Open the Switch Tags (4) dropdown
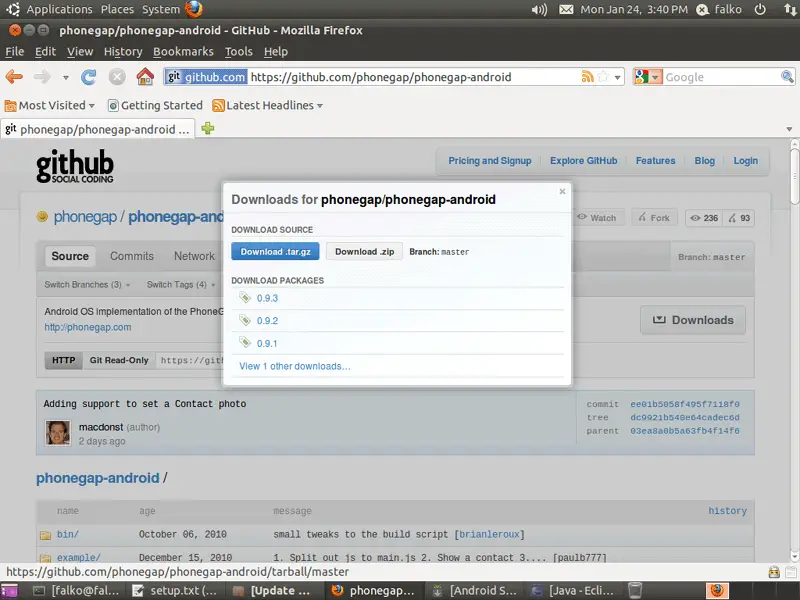 pyautogui.click(x=181, y=285)
